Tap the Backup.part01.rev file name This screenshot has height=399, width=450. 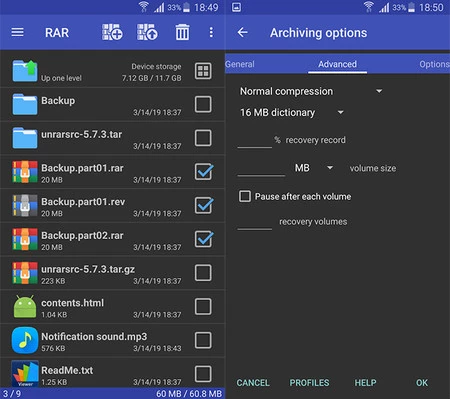[83, 202]
